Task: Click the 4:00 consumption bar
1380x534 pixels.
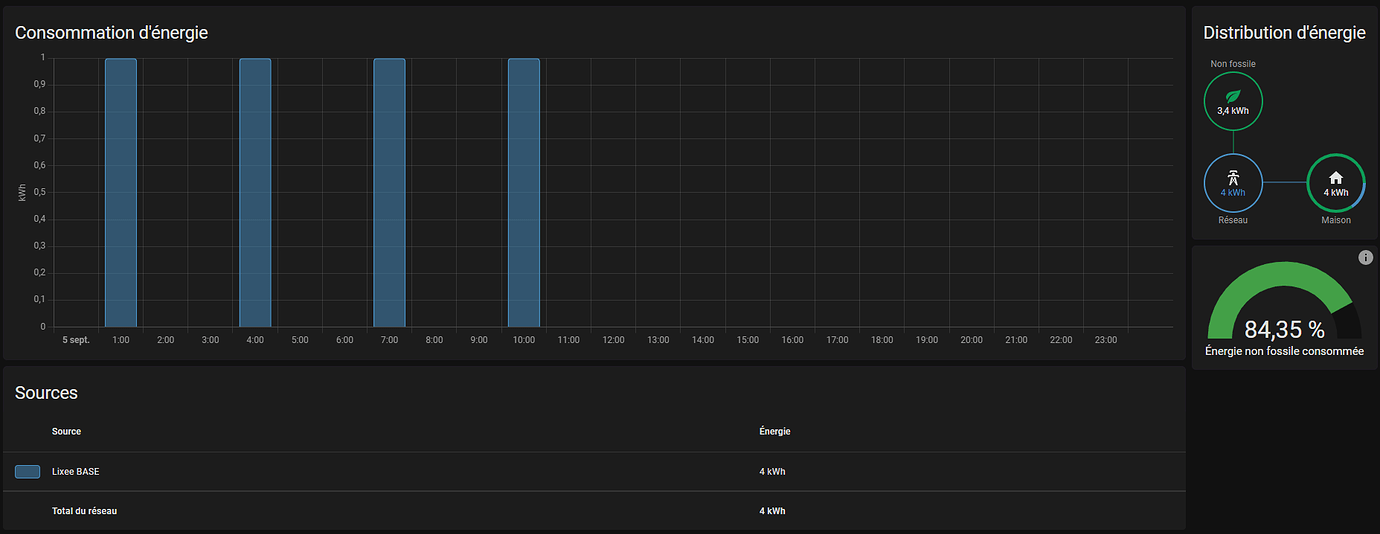Action: click(255, 192)
